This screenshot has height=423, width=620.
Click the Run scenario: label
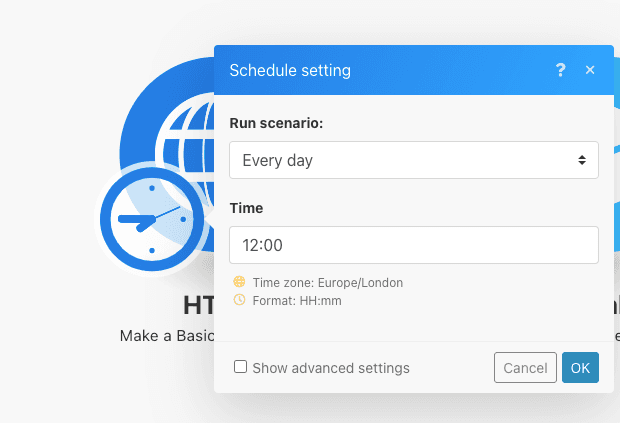(276, 123)
